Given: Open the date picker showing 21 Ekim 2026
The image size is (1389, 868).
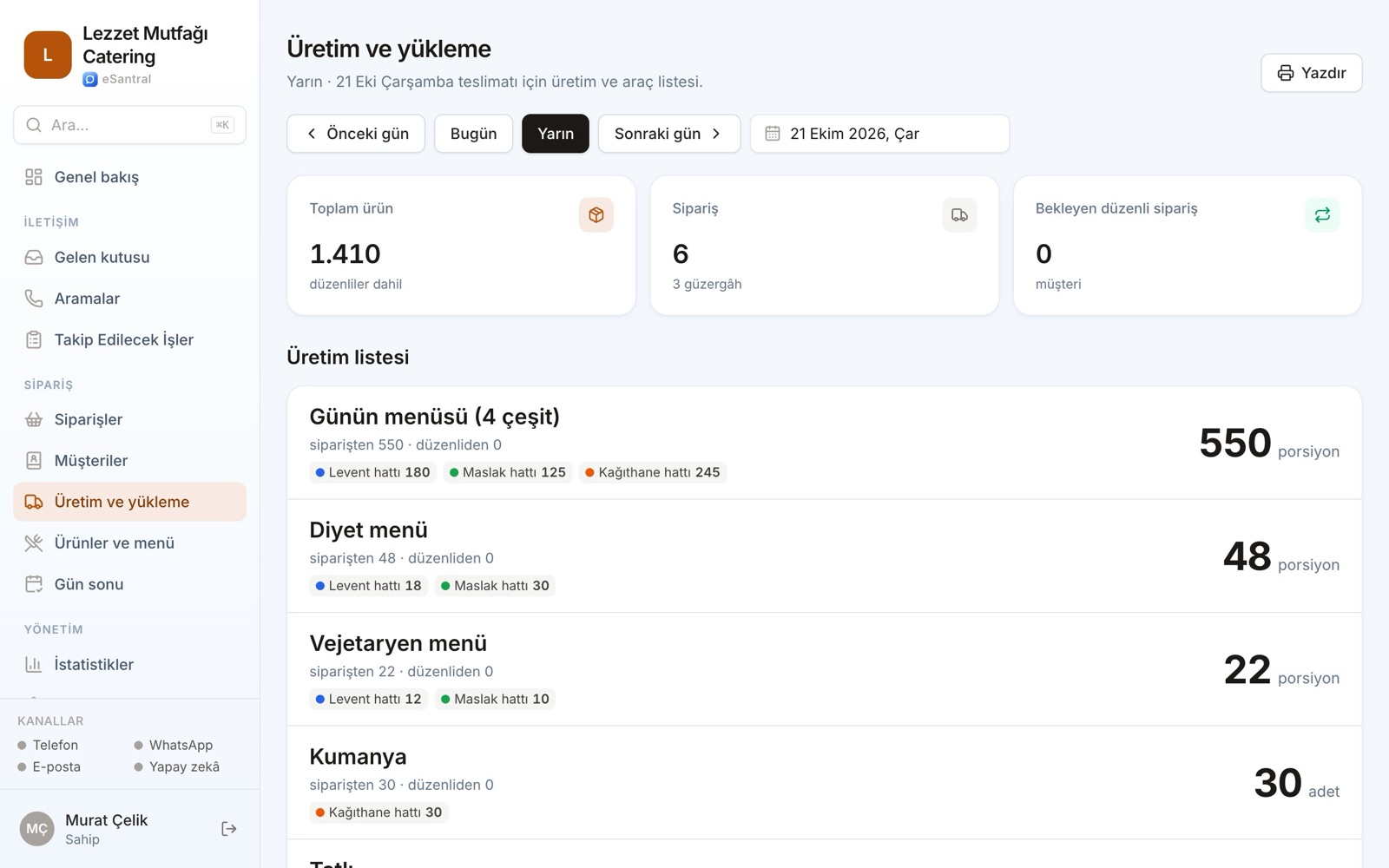Looking at the screenshot, I should coord(879,134).
